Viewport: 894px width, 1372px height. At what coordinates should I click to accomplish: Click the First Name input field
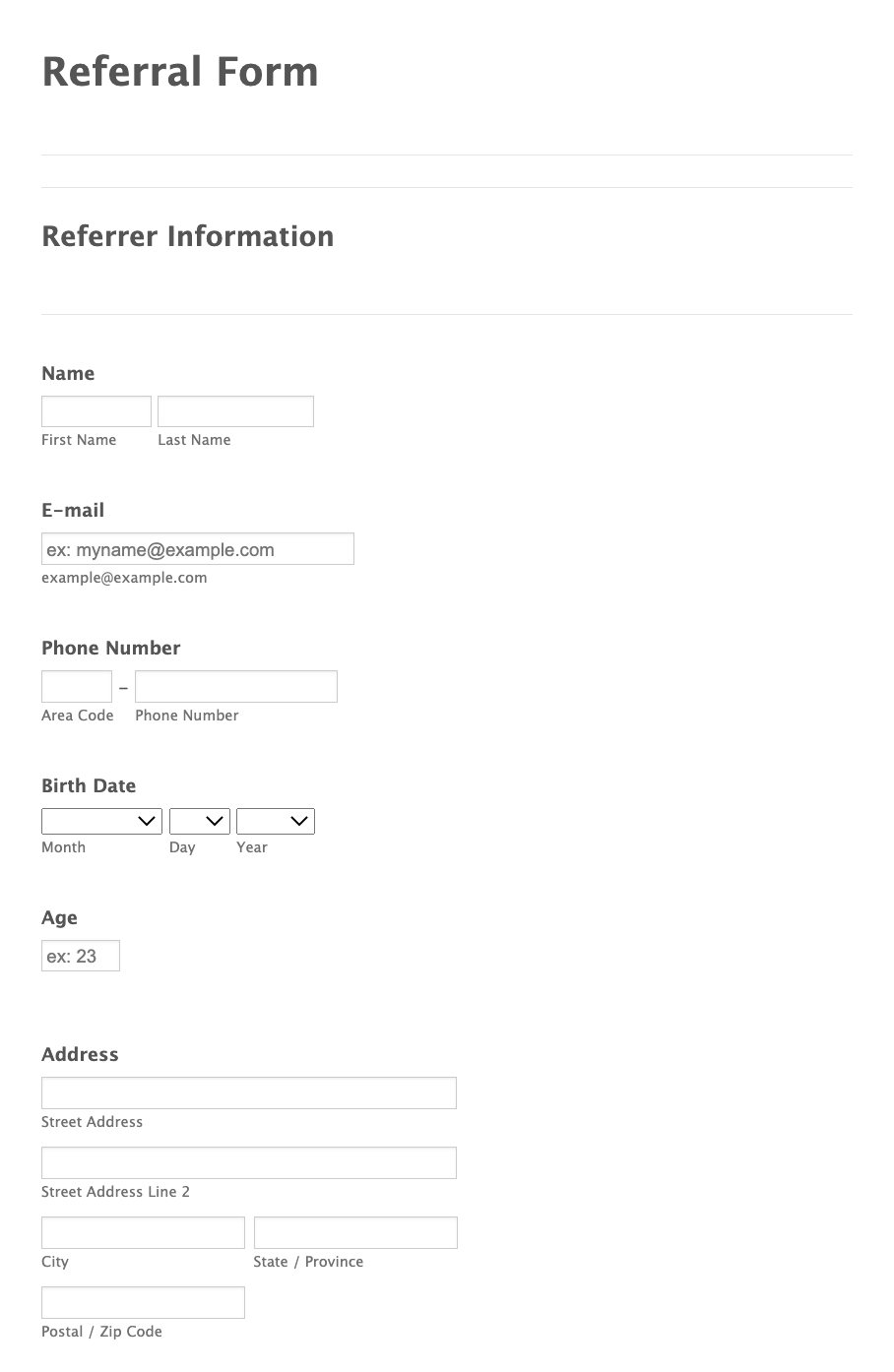96,411
